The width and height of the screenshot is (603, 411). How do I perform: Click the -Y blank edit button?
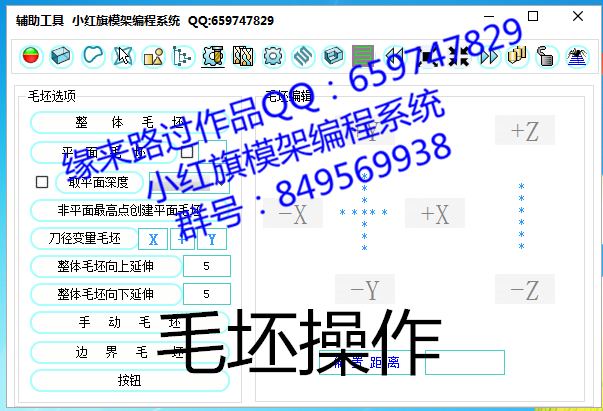click(365, 289)
